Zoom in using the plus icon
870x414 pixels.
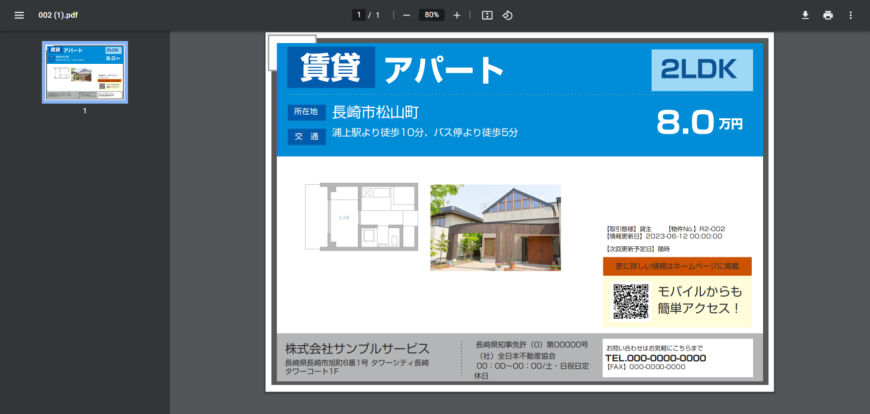(x=457, y=15)
